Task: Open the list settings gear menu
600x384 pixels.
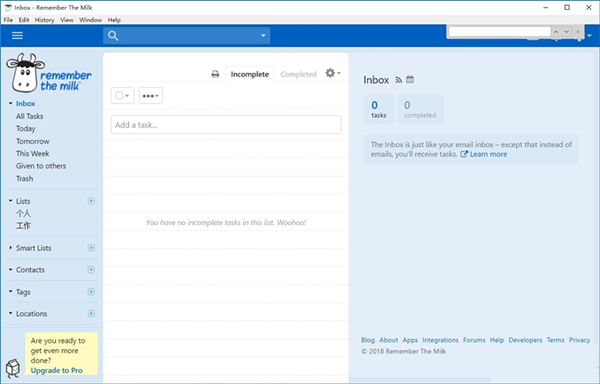Action: [333, 73]
